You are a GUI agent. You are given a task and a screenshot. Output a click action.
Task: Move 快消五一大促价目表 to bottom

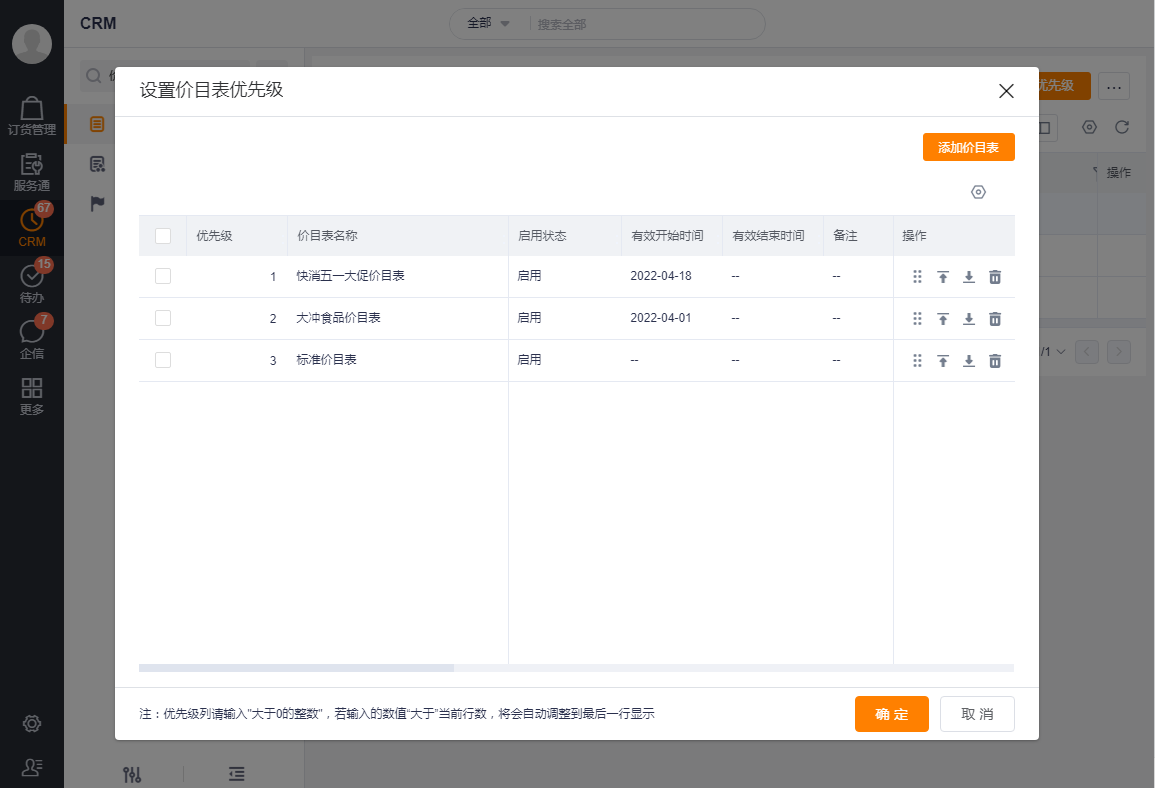click(x=969, y=277)
